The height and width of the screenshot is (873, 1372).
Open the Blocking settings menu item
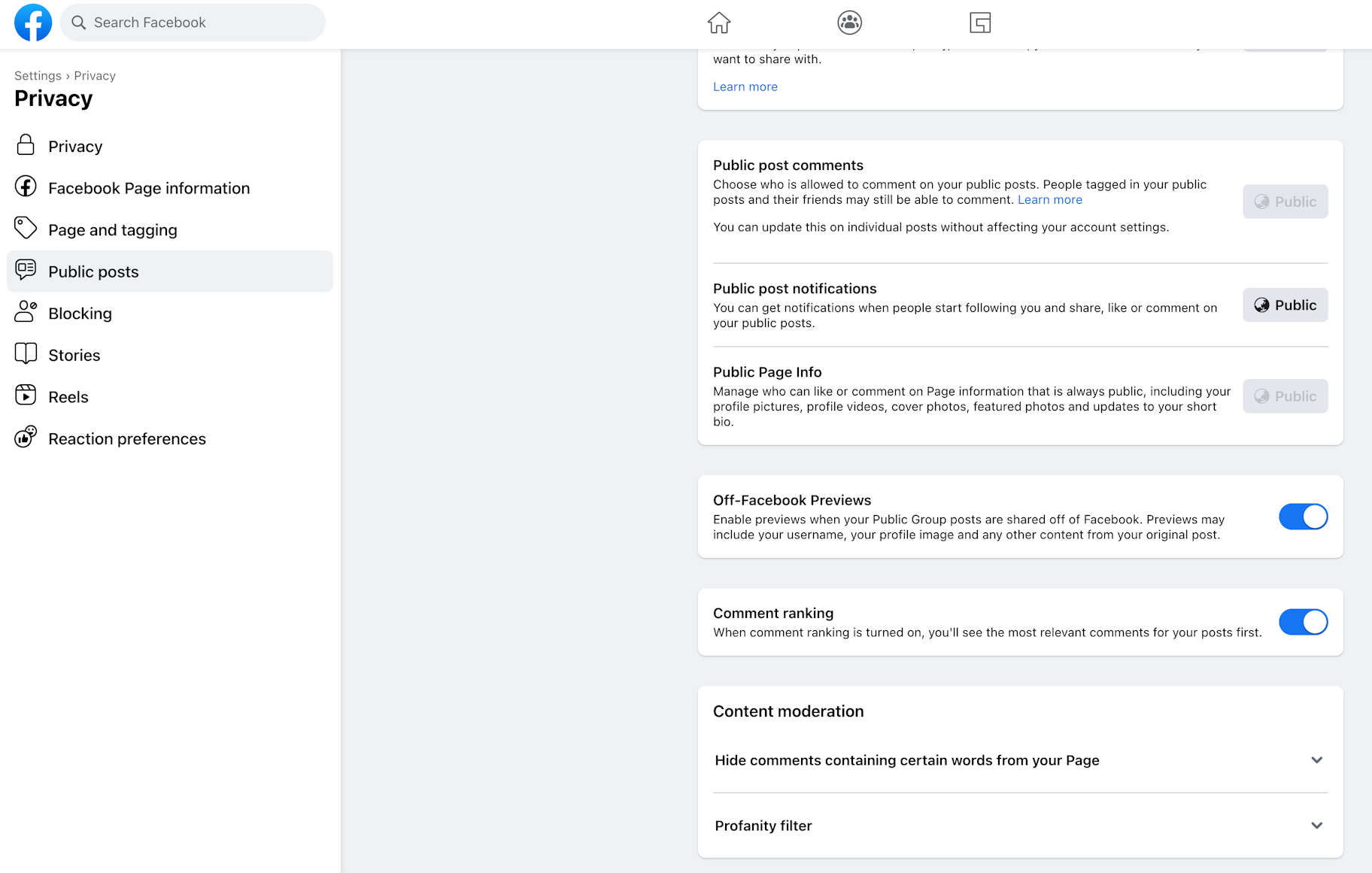[80, 314]
